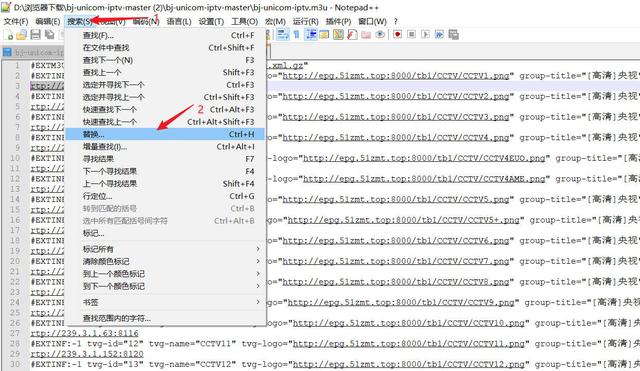640x371 pixels.
Task: Click the New file toolbar icon
Action: pos(8,35)
